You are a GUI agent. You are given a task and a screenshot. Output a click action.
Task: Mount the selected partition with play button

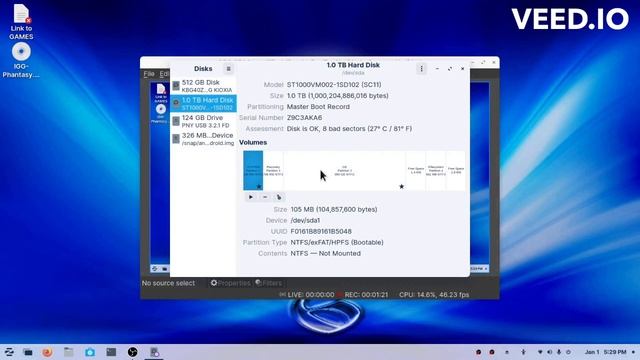click(x=251, y=197)
